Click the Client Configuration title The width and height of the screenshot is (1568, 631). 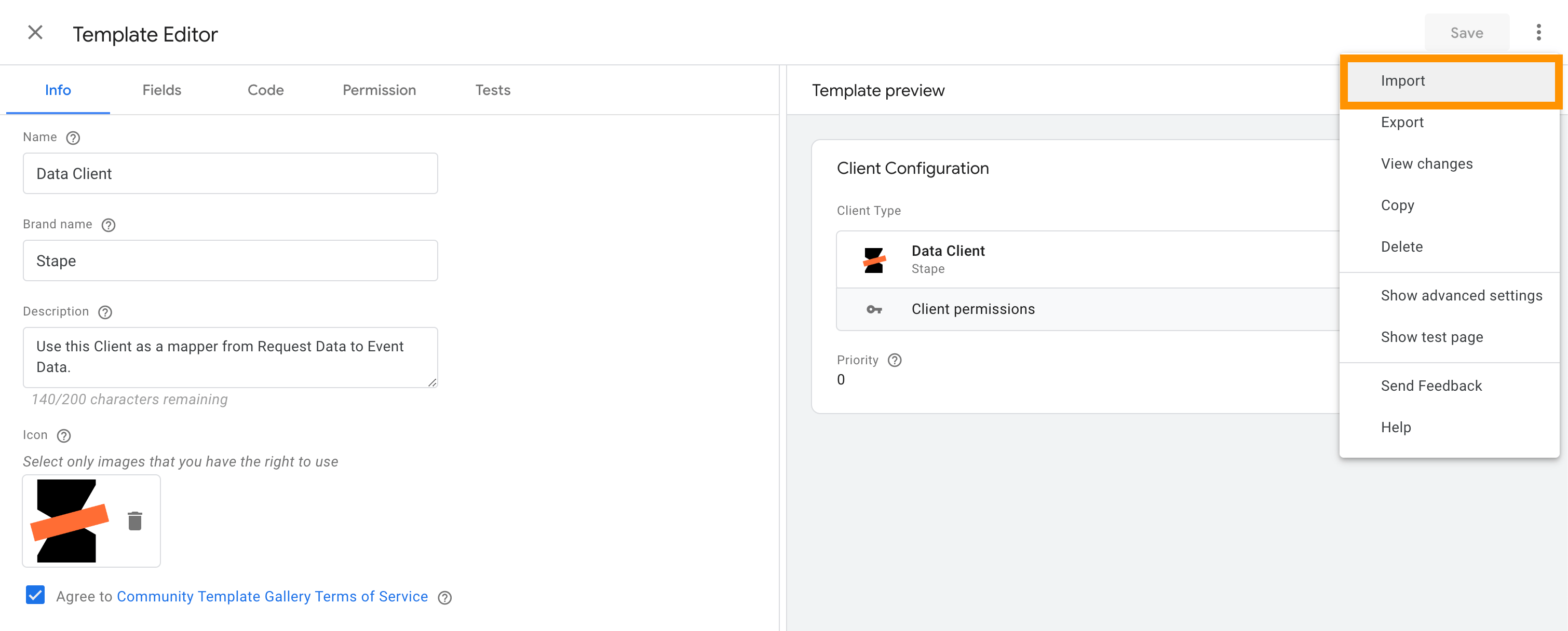tap(912, 169)
